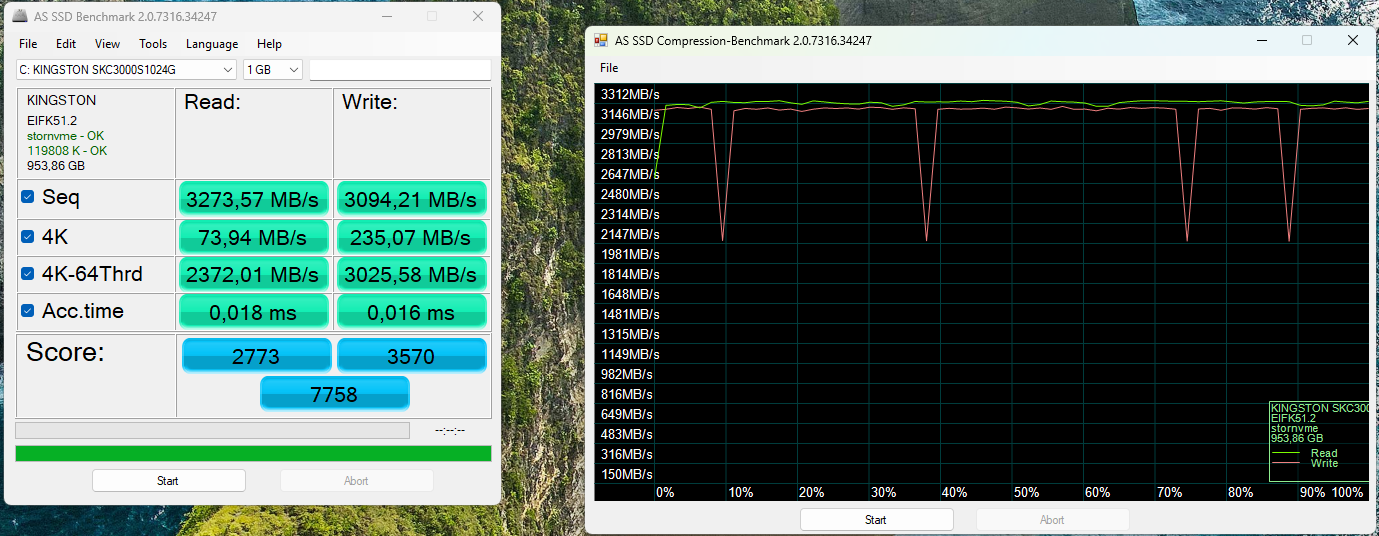Image resolution: width=1379 pixels, height=536 pixels.
Task: Open the Help menu
Action: (269, 44)
